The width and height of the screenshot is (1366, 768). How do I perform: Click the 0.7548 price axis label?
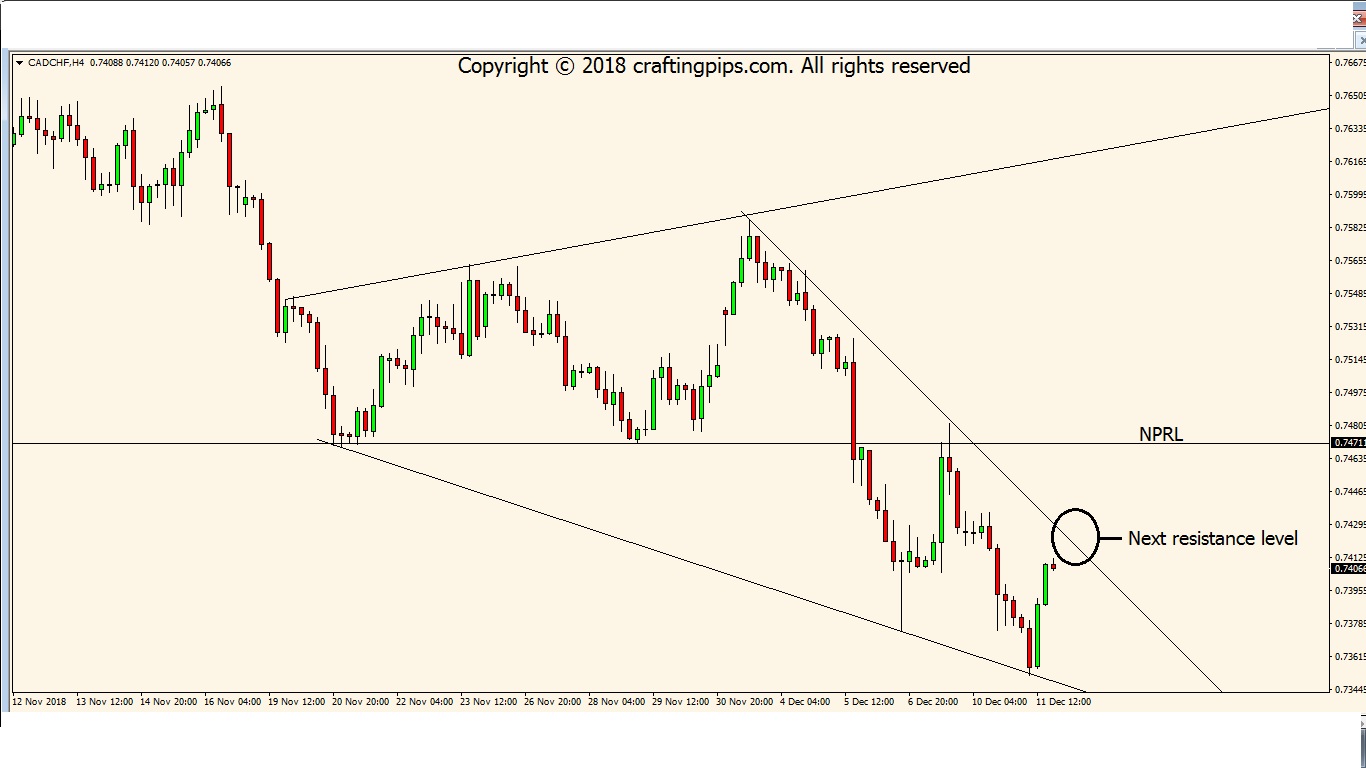[x=1350, y=294]
